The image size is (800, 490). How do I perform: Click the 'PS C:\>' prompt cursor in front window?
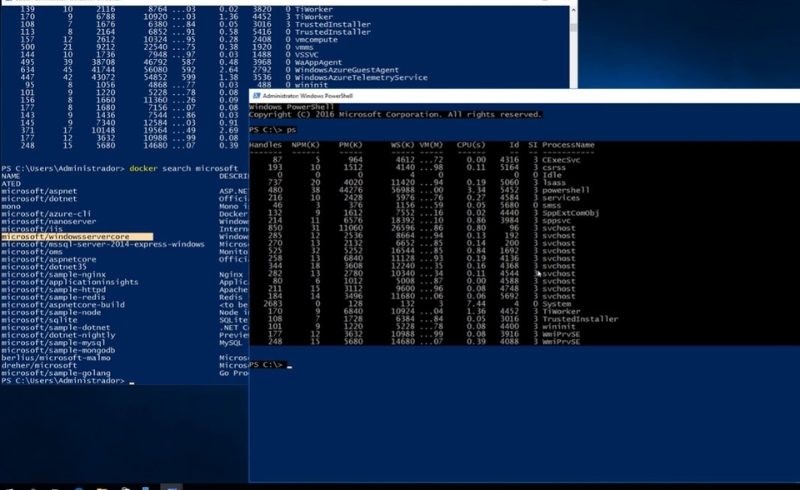(289, 365)
